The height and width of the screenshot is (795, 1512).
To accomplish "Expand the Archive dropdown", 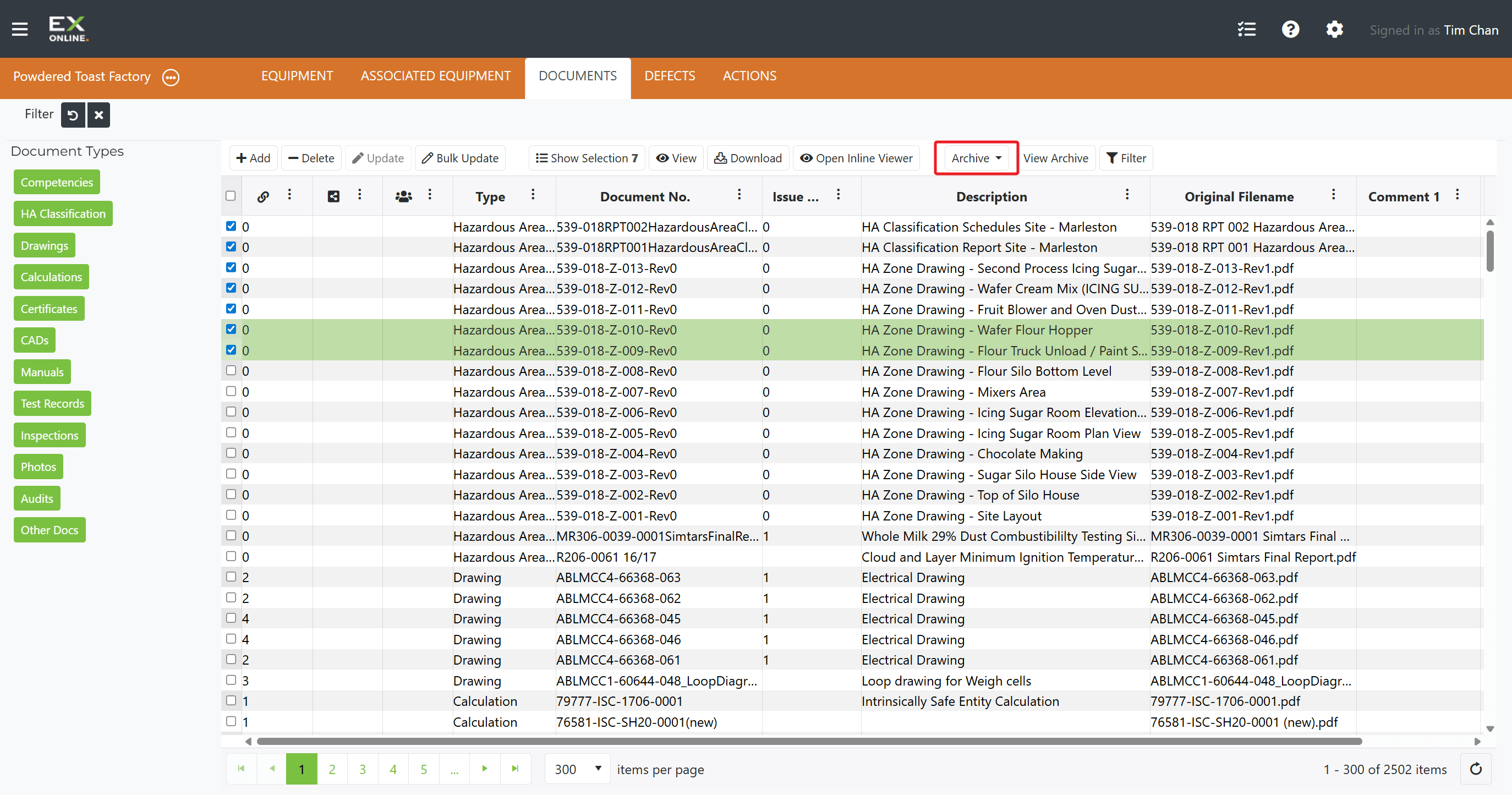I will point(976,158).
